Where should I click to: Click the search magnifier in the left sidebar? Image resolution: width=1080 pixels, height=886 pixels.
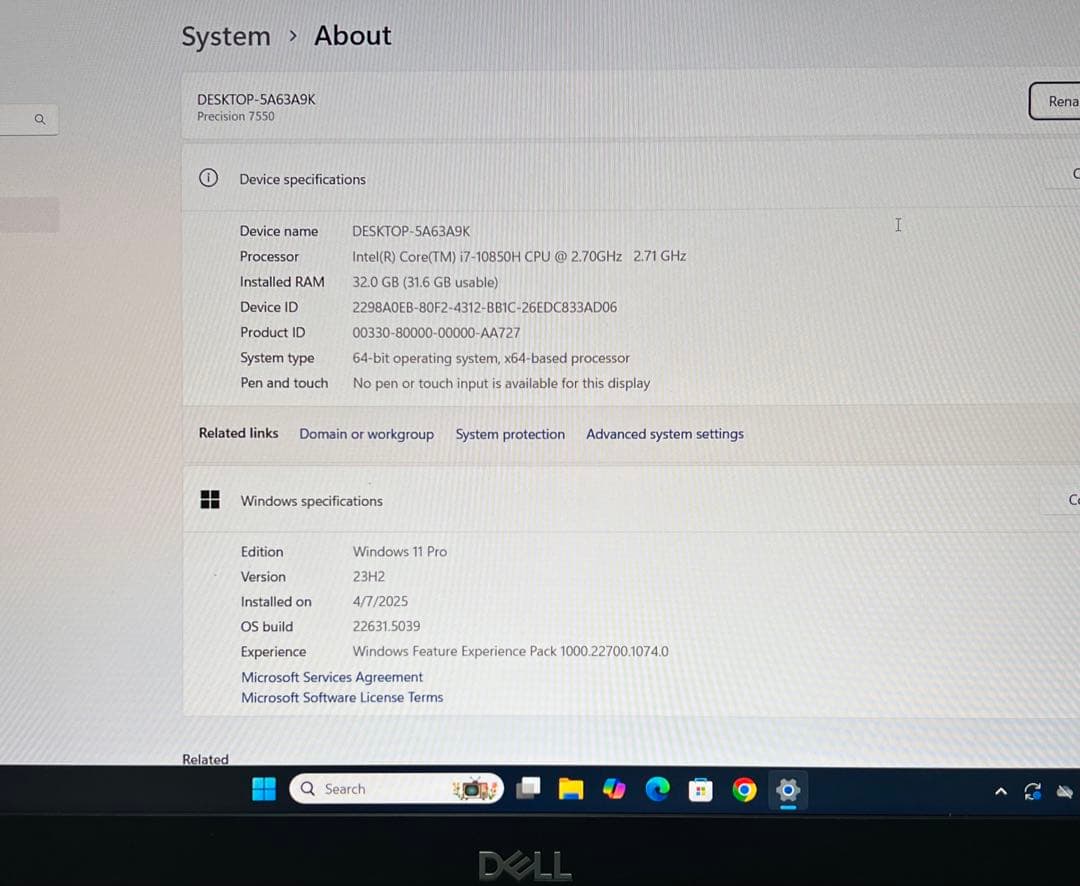[x=40, y=118]
